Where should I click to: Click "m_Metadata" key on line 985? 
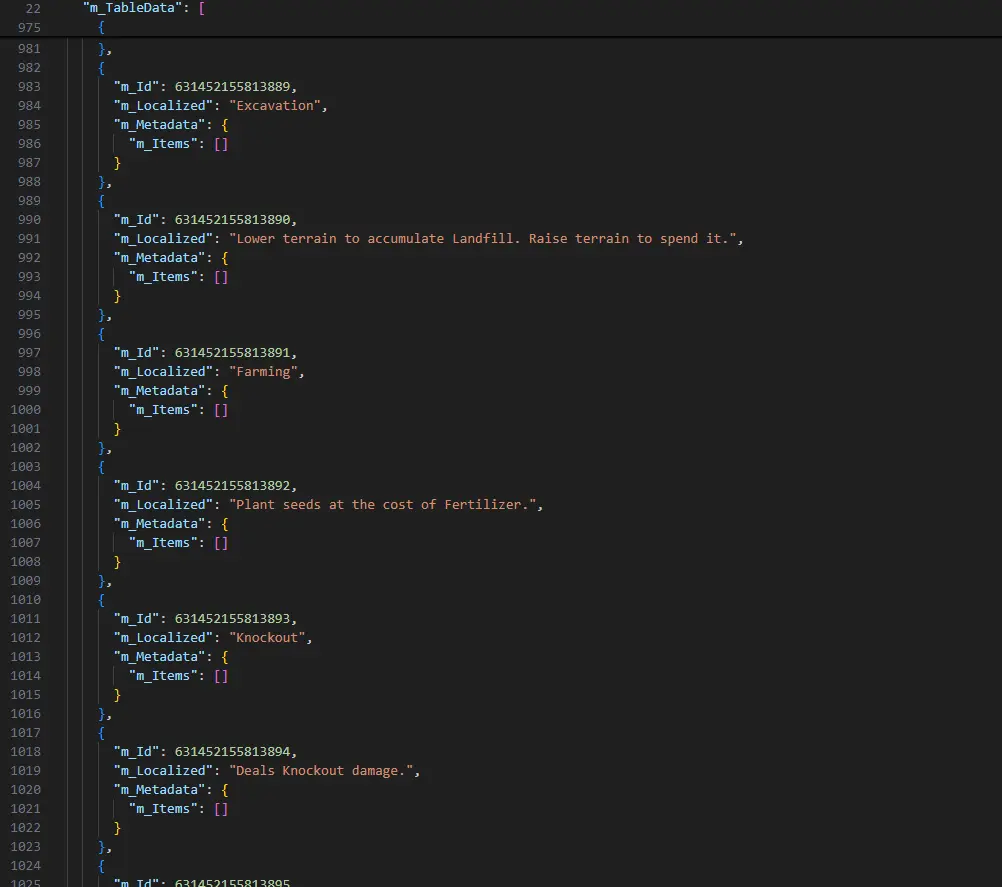click(159, 125)
